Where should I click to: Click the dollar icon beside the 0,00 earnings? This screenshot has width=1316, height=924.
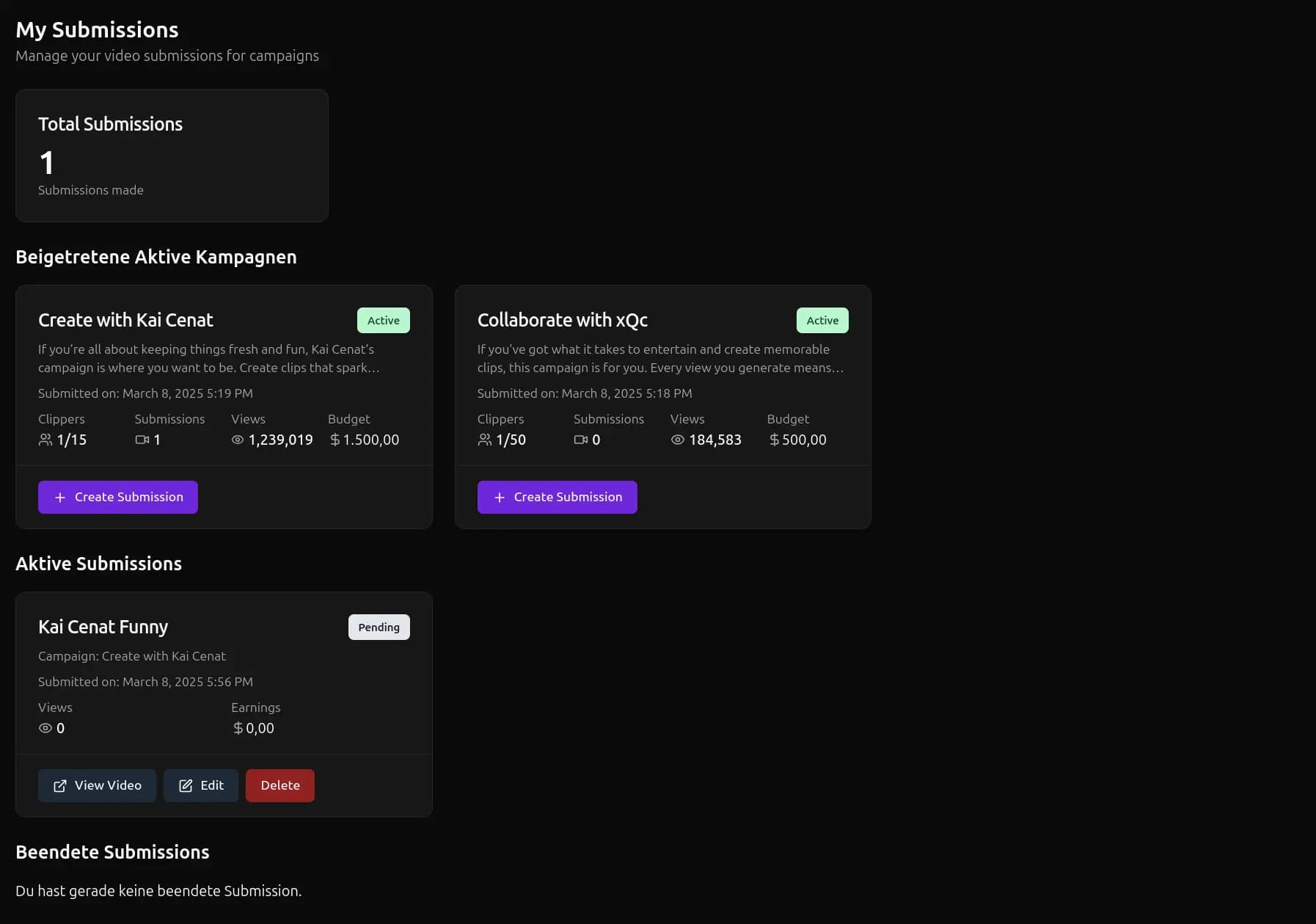237,728
